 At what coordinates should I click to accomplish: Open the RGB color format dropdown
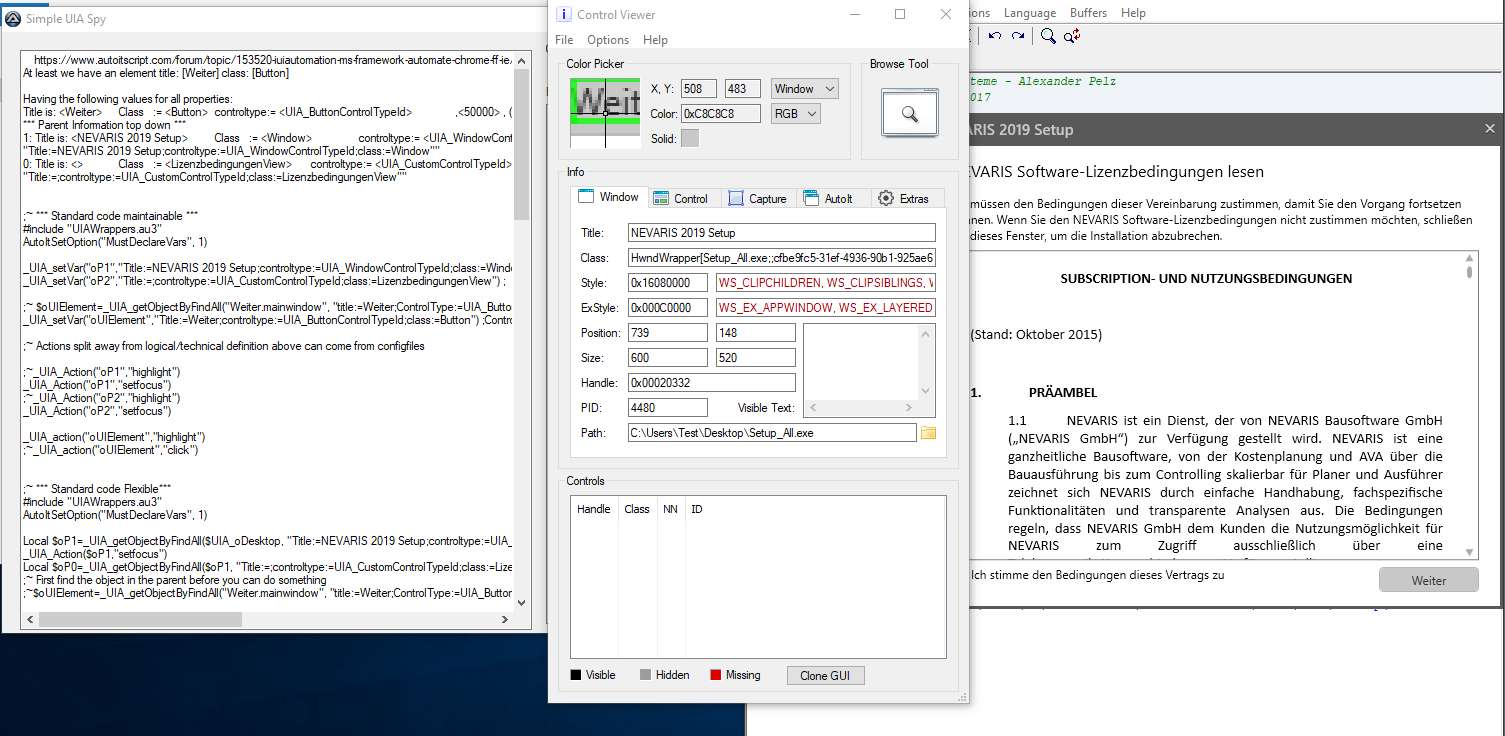pyautogui.click(x=796, y=113)
